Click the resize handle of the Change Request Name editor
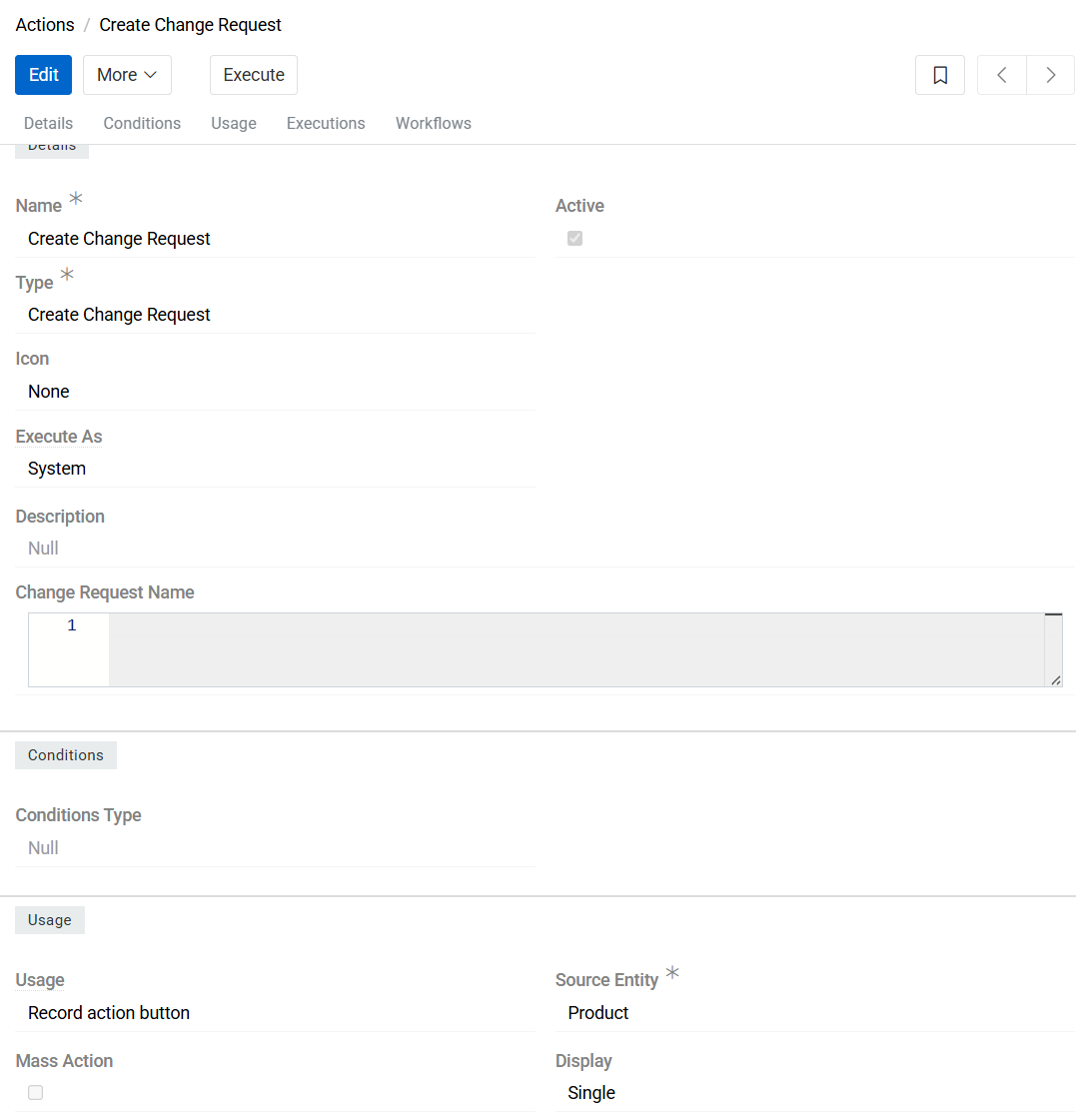 tap(1055, 681)
